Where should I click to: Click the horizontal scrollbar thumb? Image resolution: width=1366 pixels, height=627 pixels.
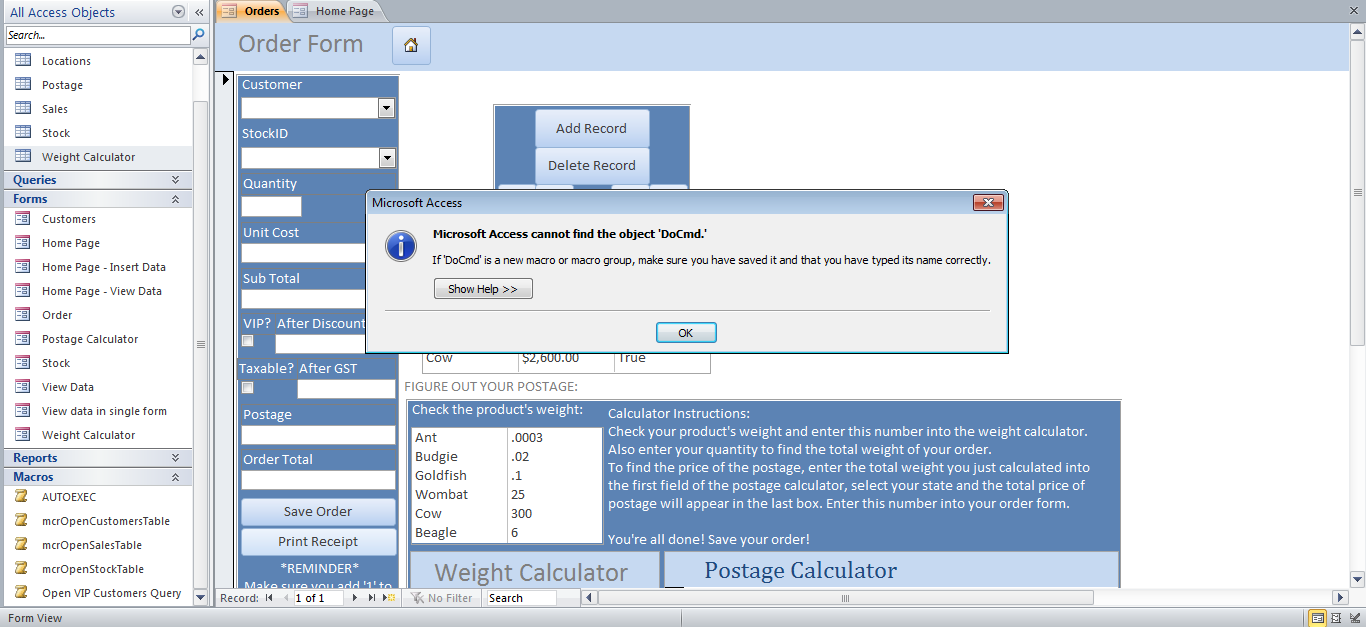(x=845, y=598)
